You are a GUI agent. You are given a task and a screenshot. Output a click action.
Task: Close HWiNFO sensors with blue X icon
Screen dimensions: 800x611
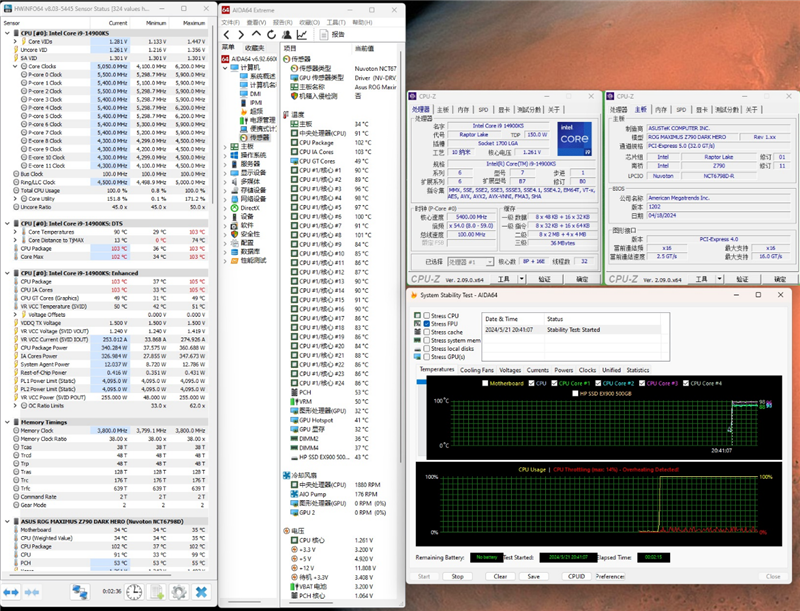point(201,592)
